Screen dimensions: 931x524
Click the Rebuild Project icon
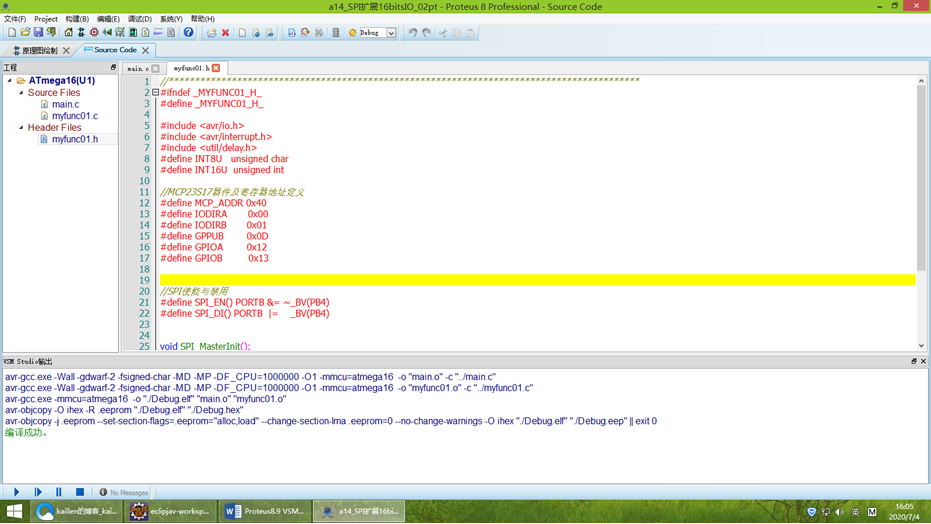[305, 33]
